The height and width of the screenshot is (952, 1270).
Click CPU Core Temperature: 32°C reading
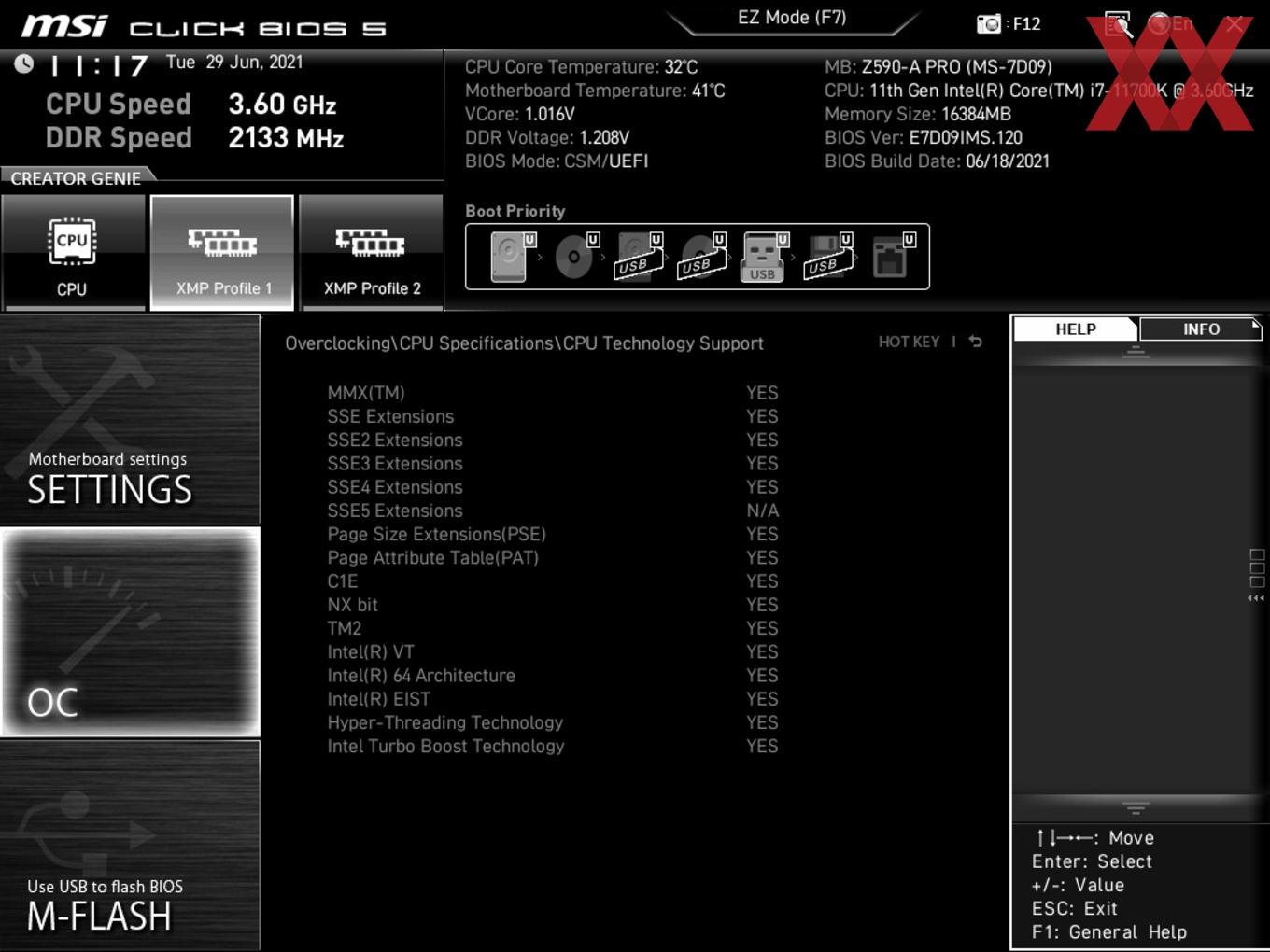click(x=582, y=67)
